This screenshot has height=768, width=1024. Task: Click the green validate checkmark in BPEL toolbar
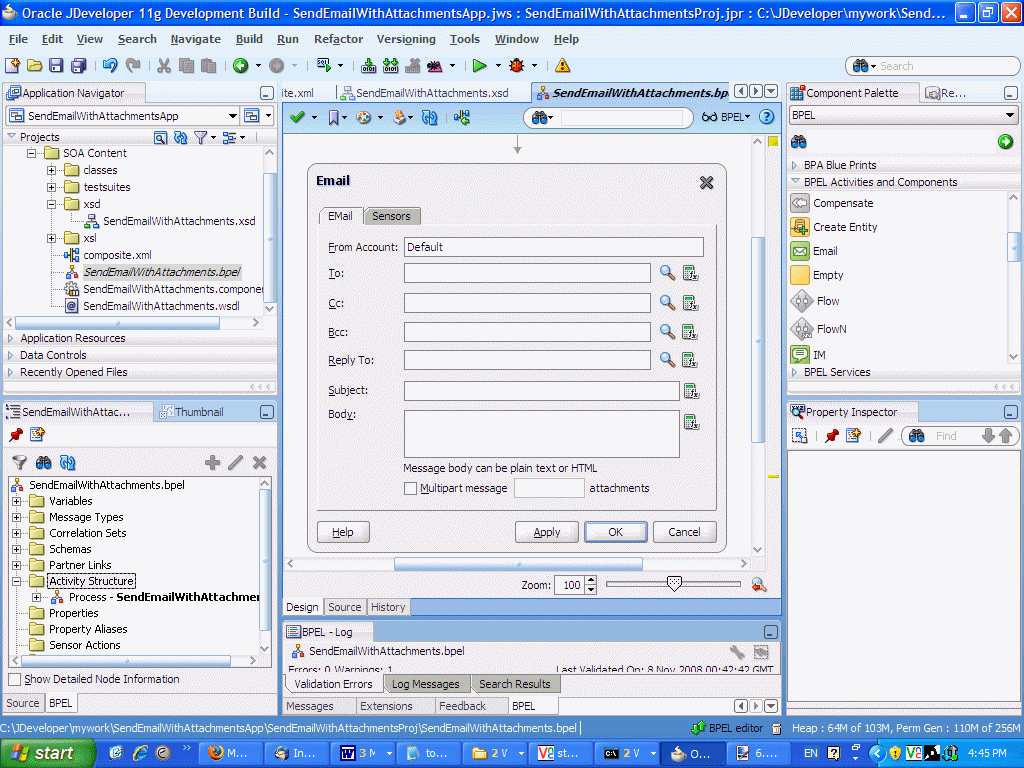pos(297,117)
